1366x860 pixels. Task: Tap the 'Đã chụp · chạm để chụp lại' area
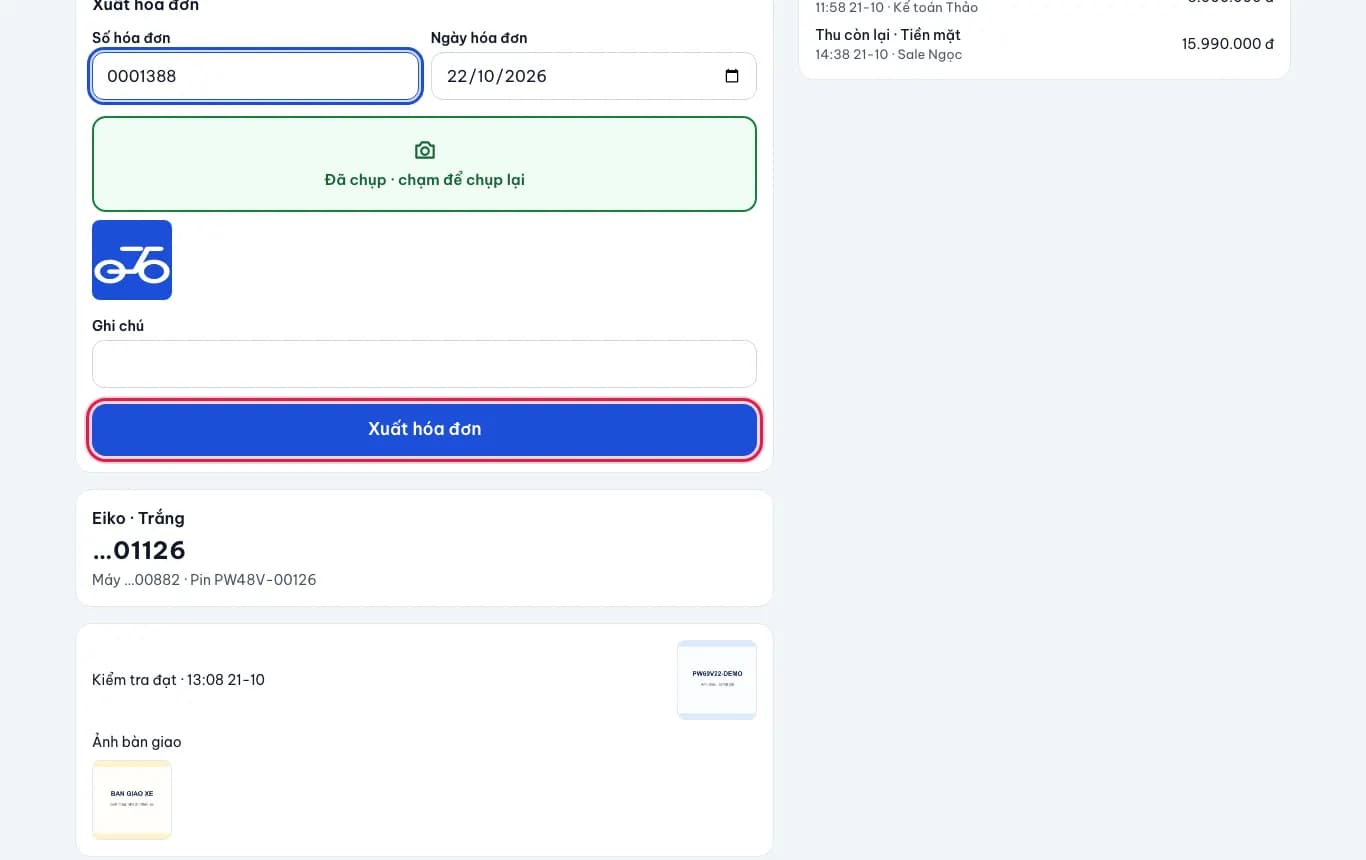(424, 164)
